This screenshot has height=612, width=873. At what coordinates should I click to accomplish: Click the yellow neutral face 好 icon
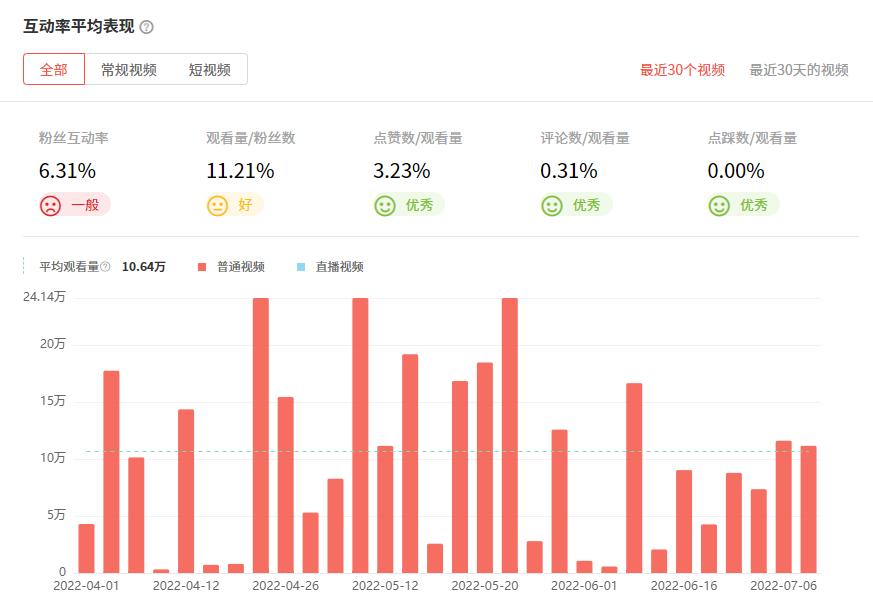(217, 205)
